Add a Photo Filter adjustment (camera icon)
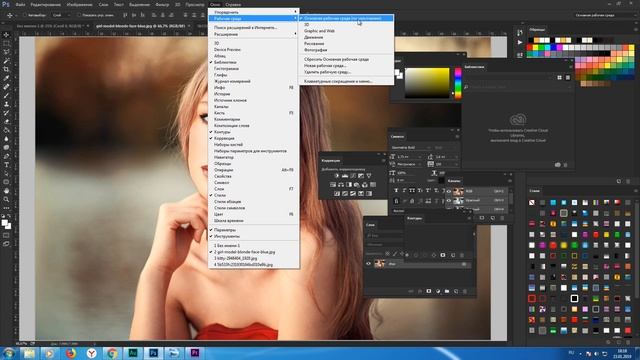The height and width of the screenshot is (360, 640). pos(357,184)
